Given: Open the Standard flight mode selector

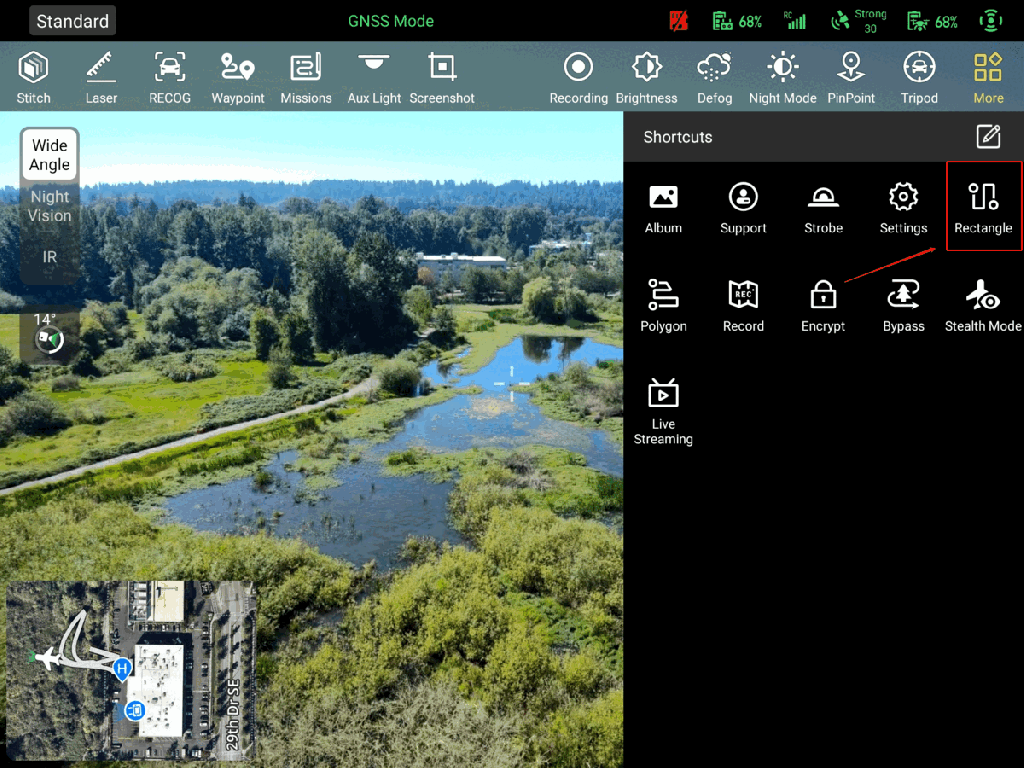Looking at the screenshot, I should pos(73,21).
